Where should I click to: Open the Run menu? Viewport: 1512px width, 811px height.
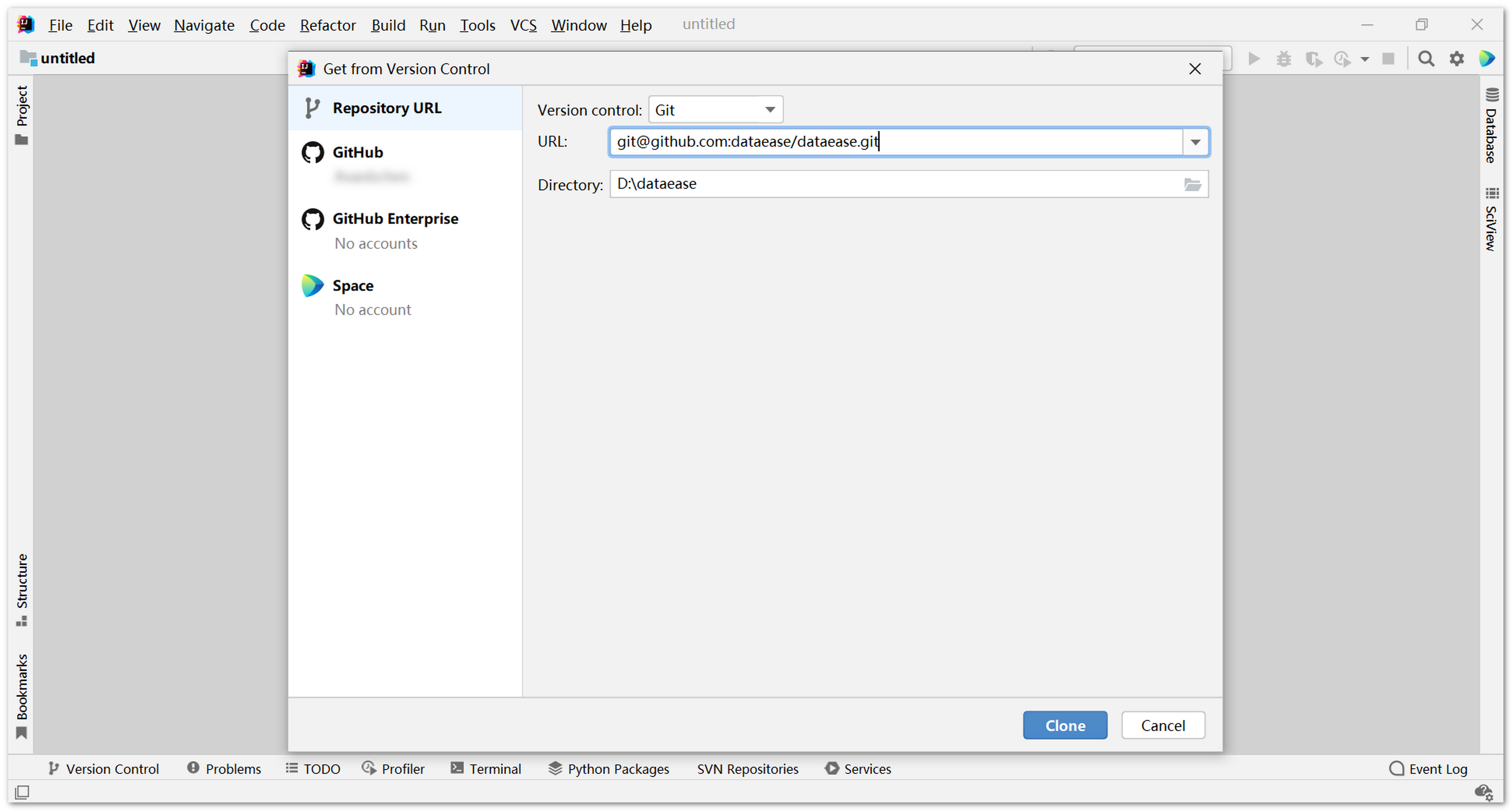pos(432,25)
